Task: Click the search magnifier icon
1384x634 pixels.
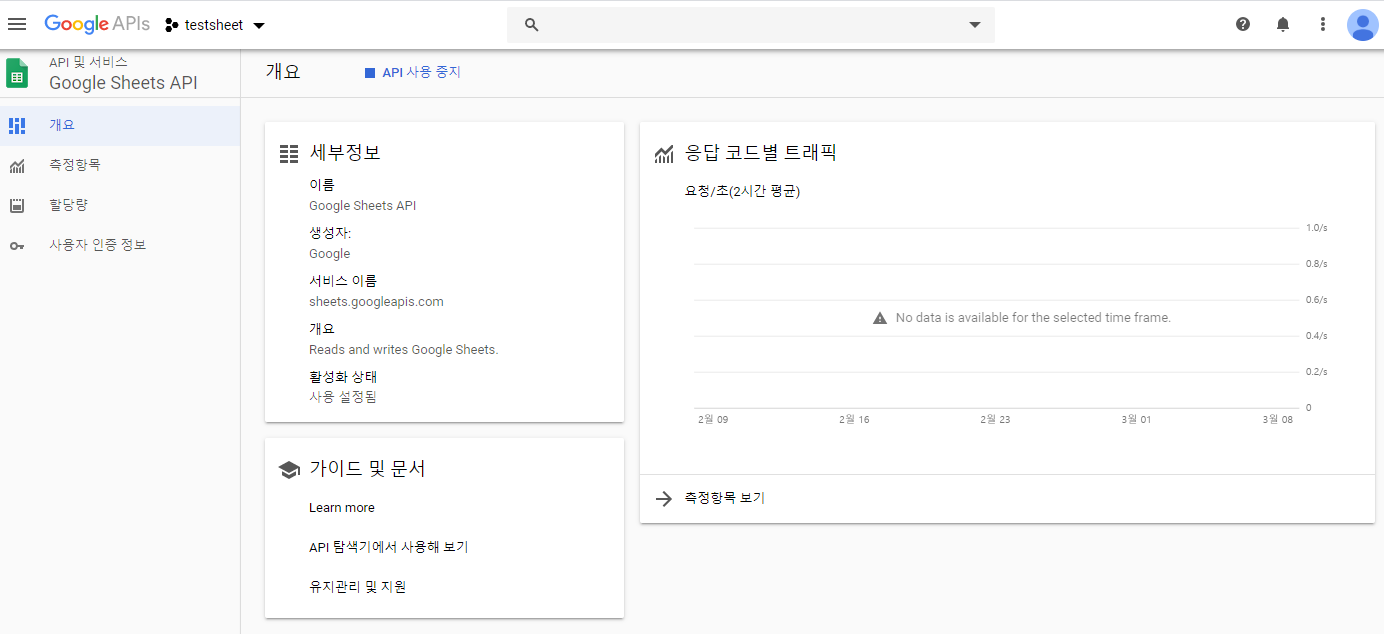Action: [532, 25]
